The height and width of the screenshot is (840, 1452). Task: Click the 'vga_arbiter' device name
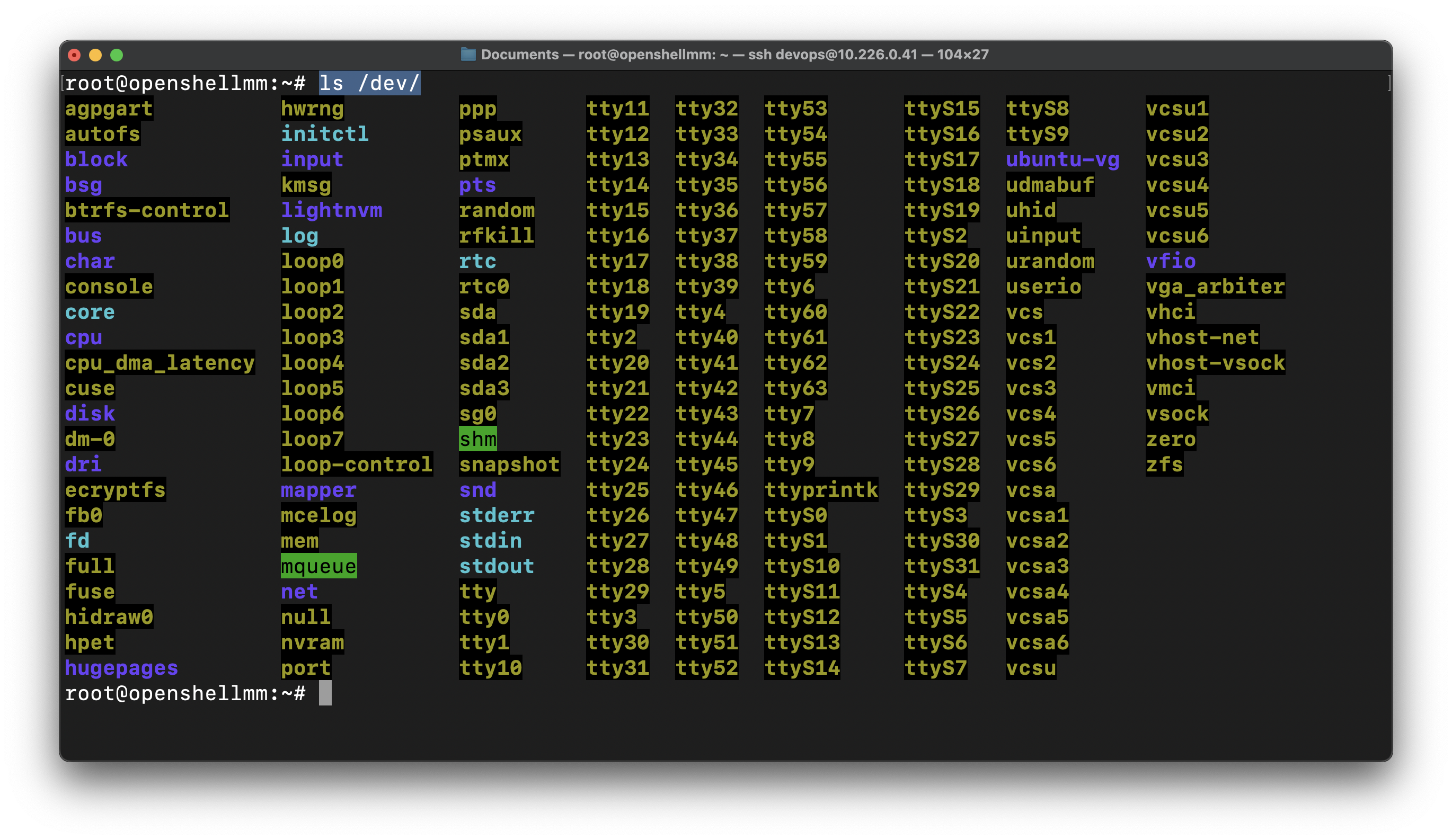tap(1215, 287)
